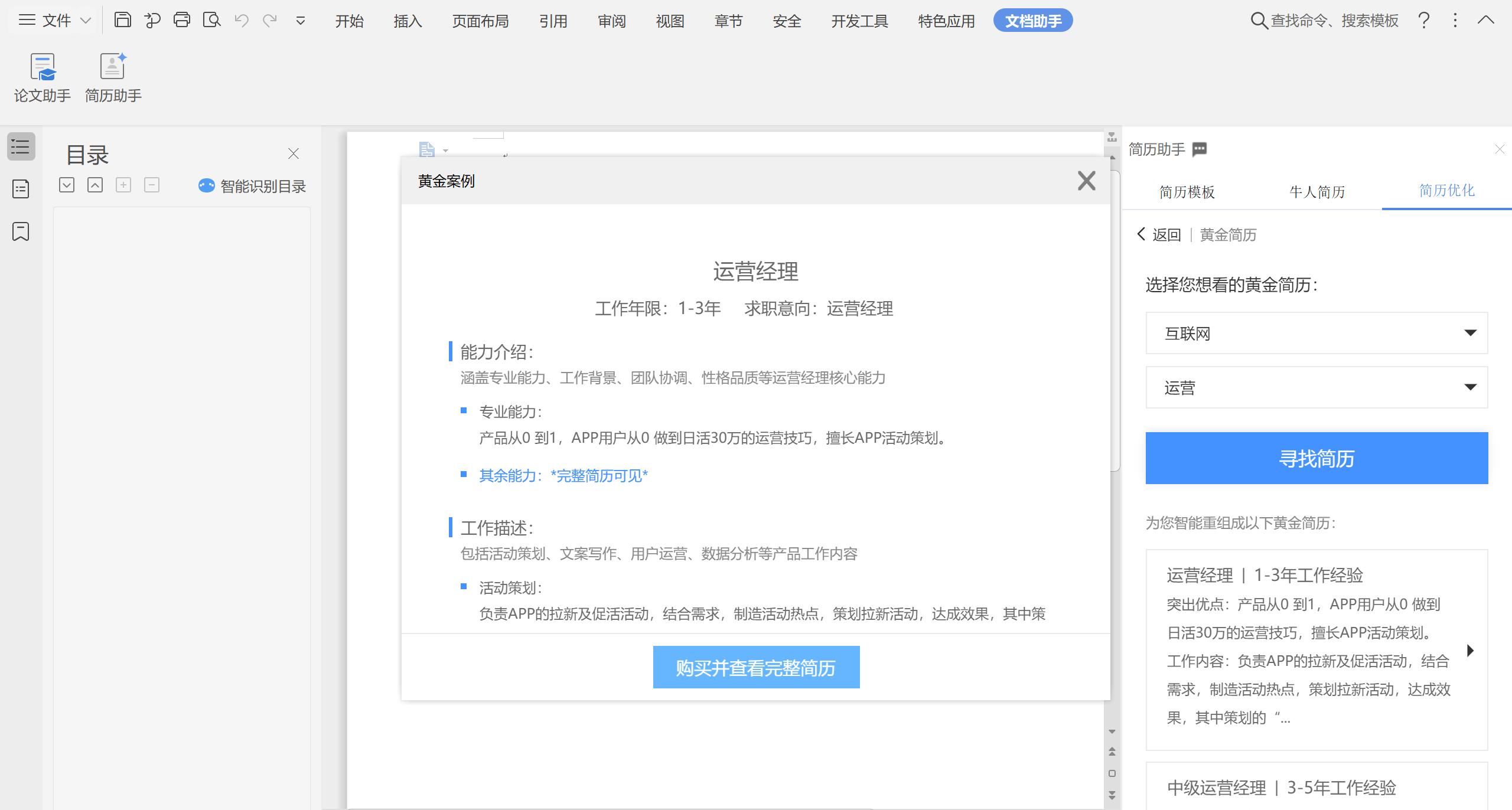The image size is (1512, 810).
Task: Open the 简历助手 resume assistant tool
Action: click(113, 76)
